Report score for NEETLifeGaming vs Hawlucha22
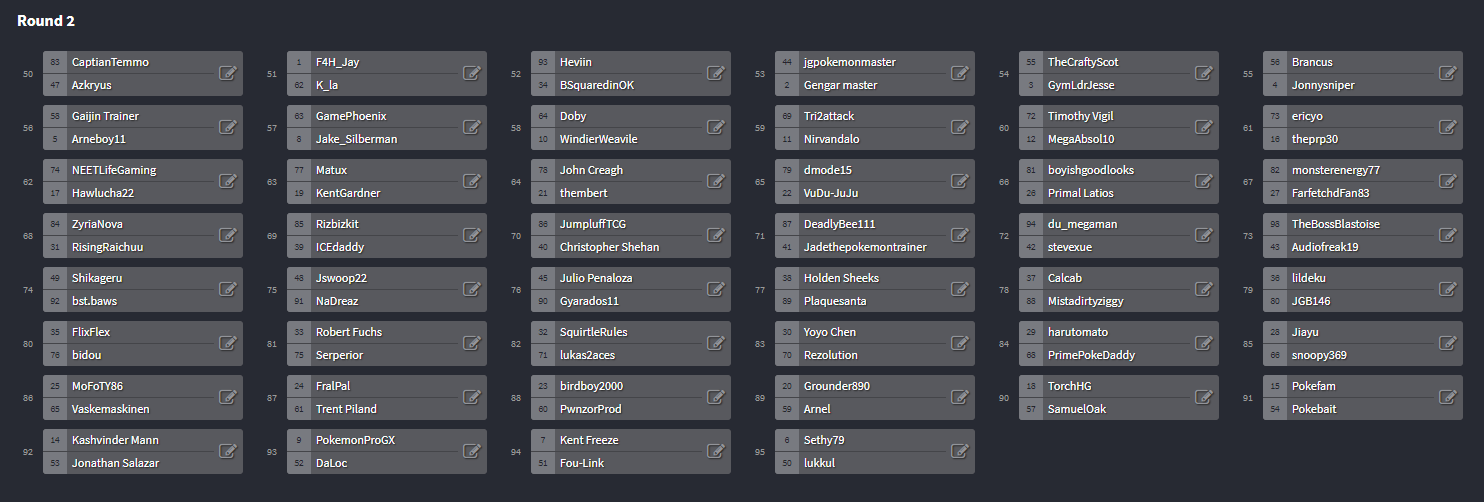The height and width of the screenshot is (502, 1484). [228, 181]
